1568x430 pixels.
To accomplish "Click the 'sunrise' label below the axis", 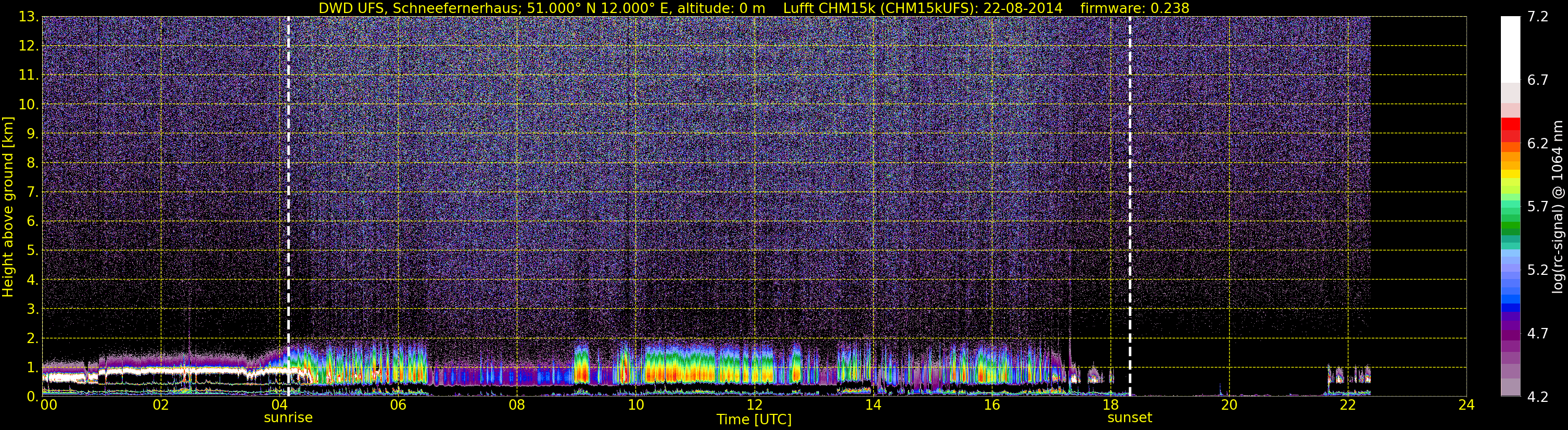I will point(288,418).
